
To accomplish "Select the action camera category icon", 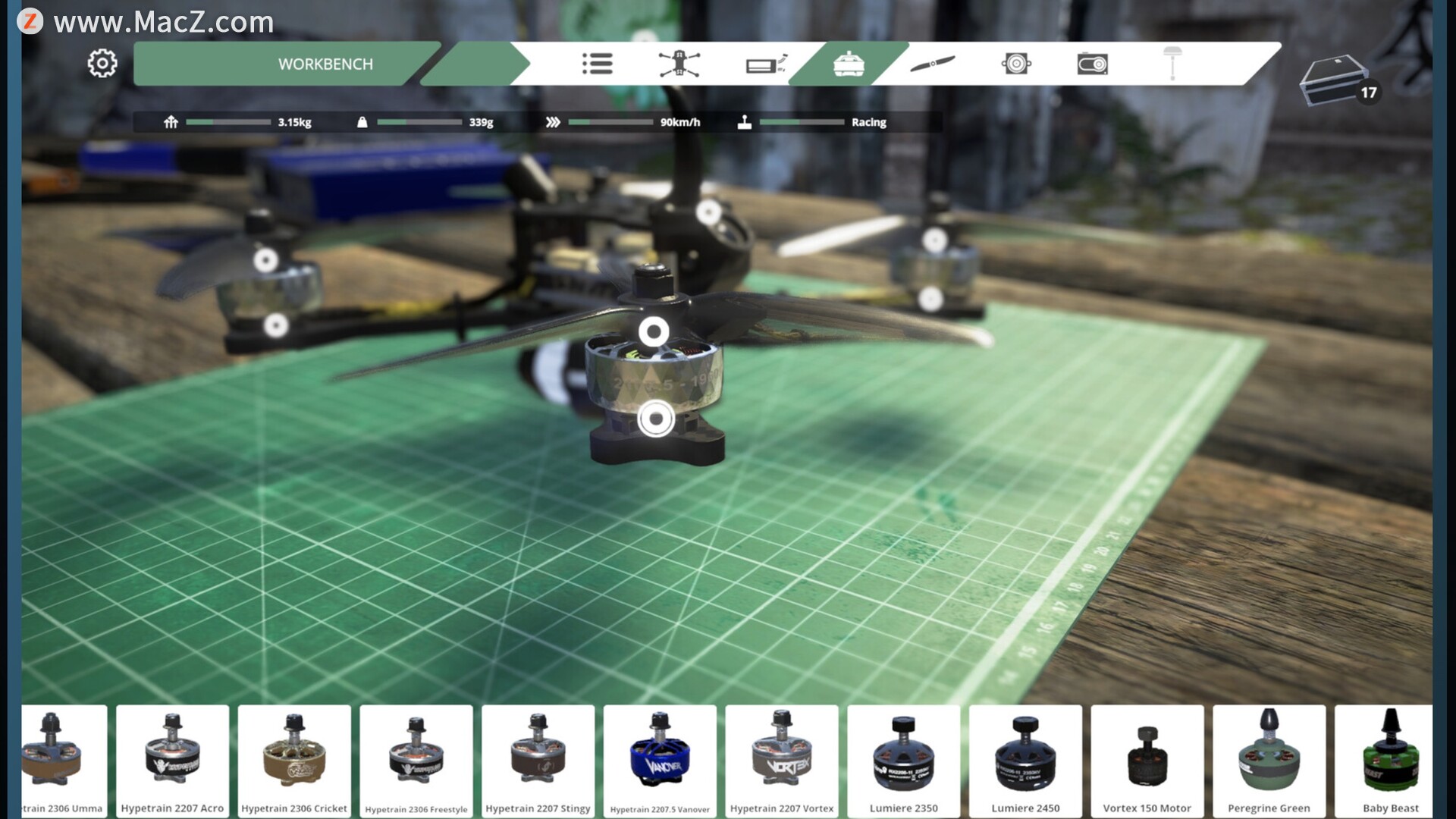I will [1092, 64].
